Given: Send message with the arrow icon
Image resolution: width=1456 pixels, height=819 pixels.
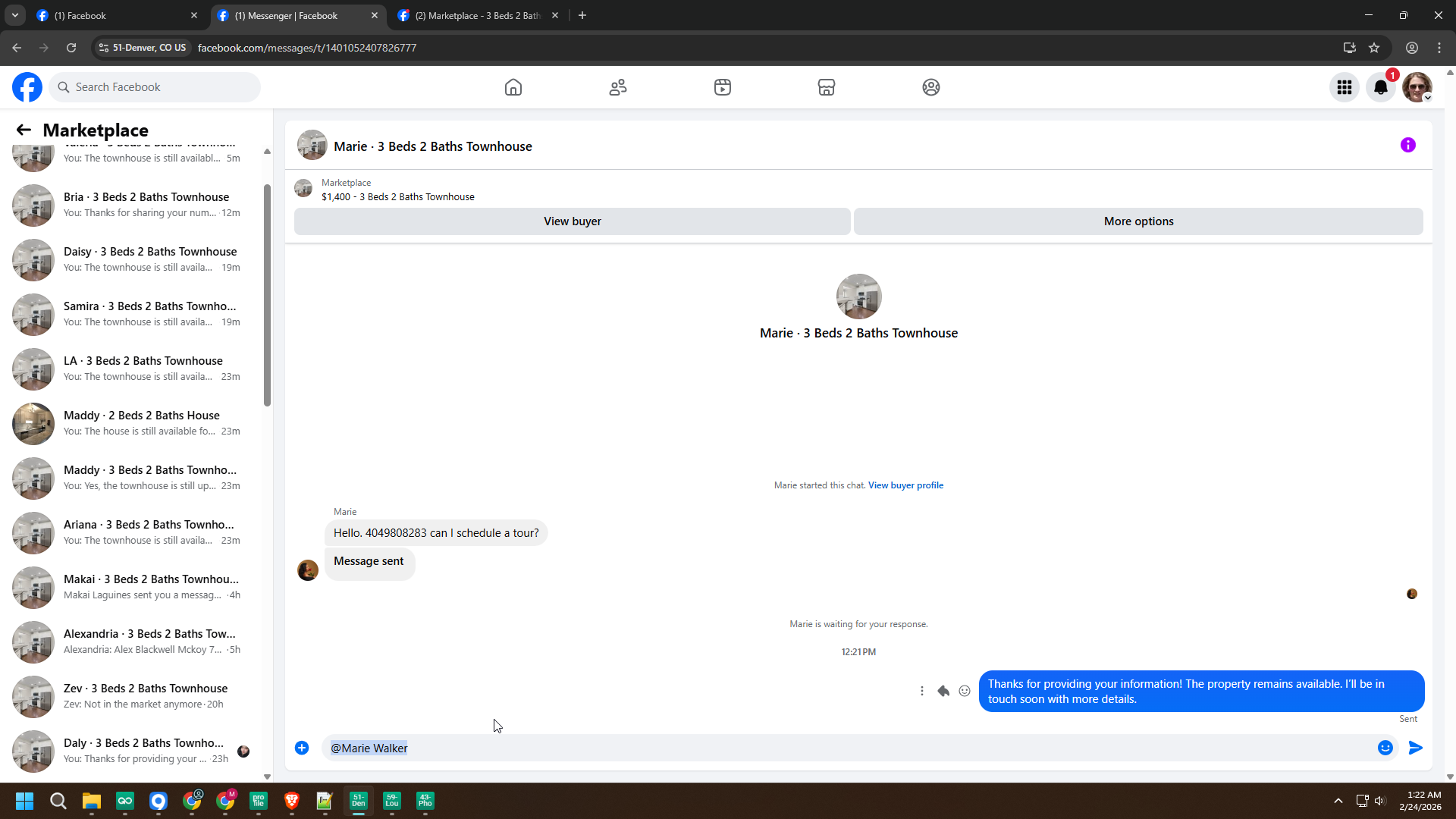Looking at the screenshot, I should click(1416, 748).
